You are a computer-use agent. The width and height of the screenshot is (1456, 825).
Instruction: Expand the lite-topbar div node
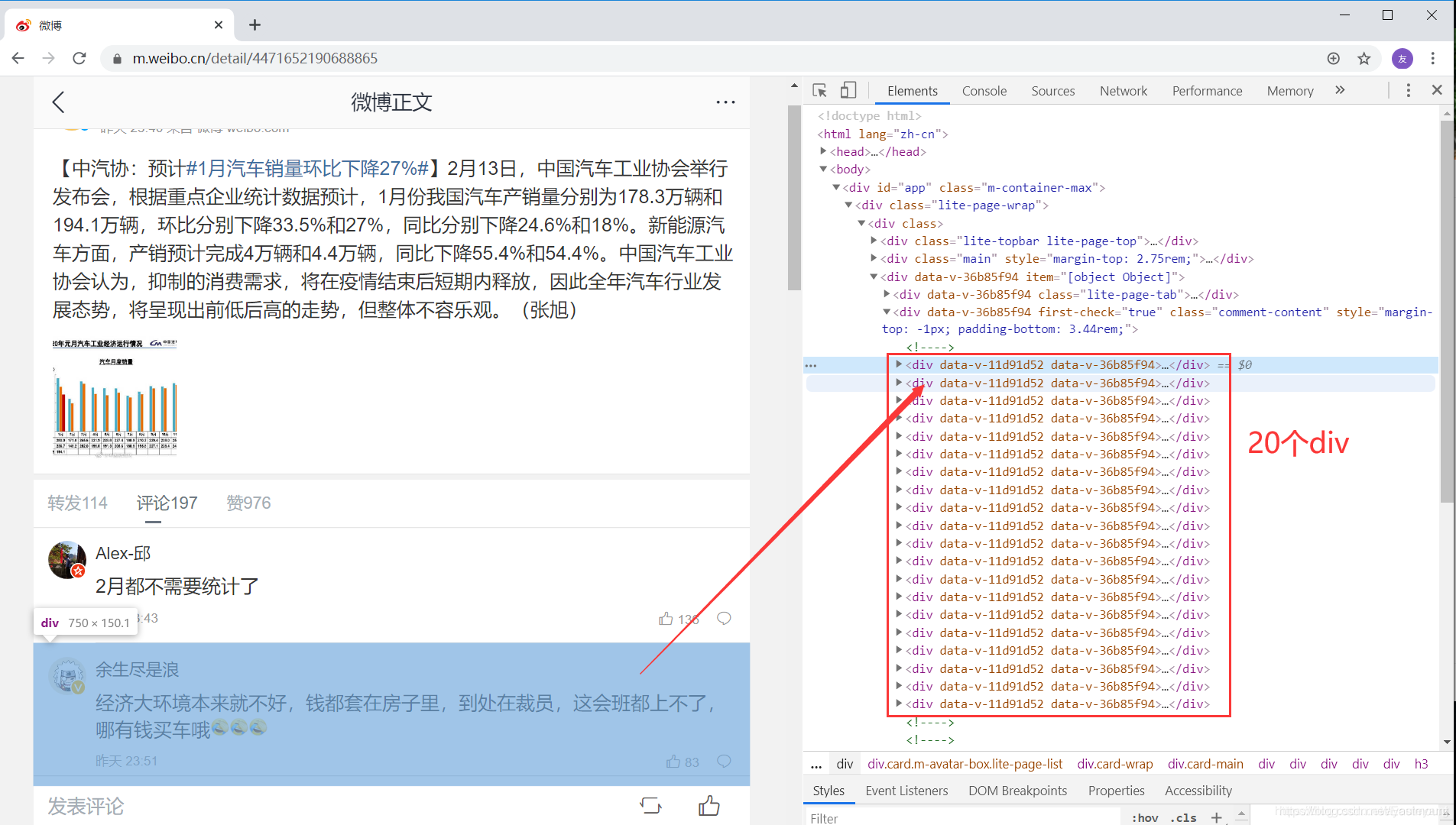coord(874,241)
